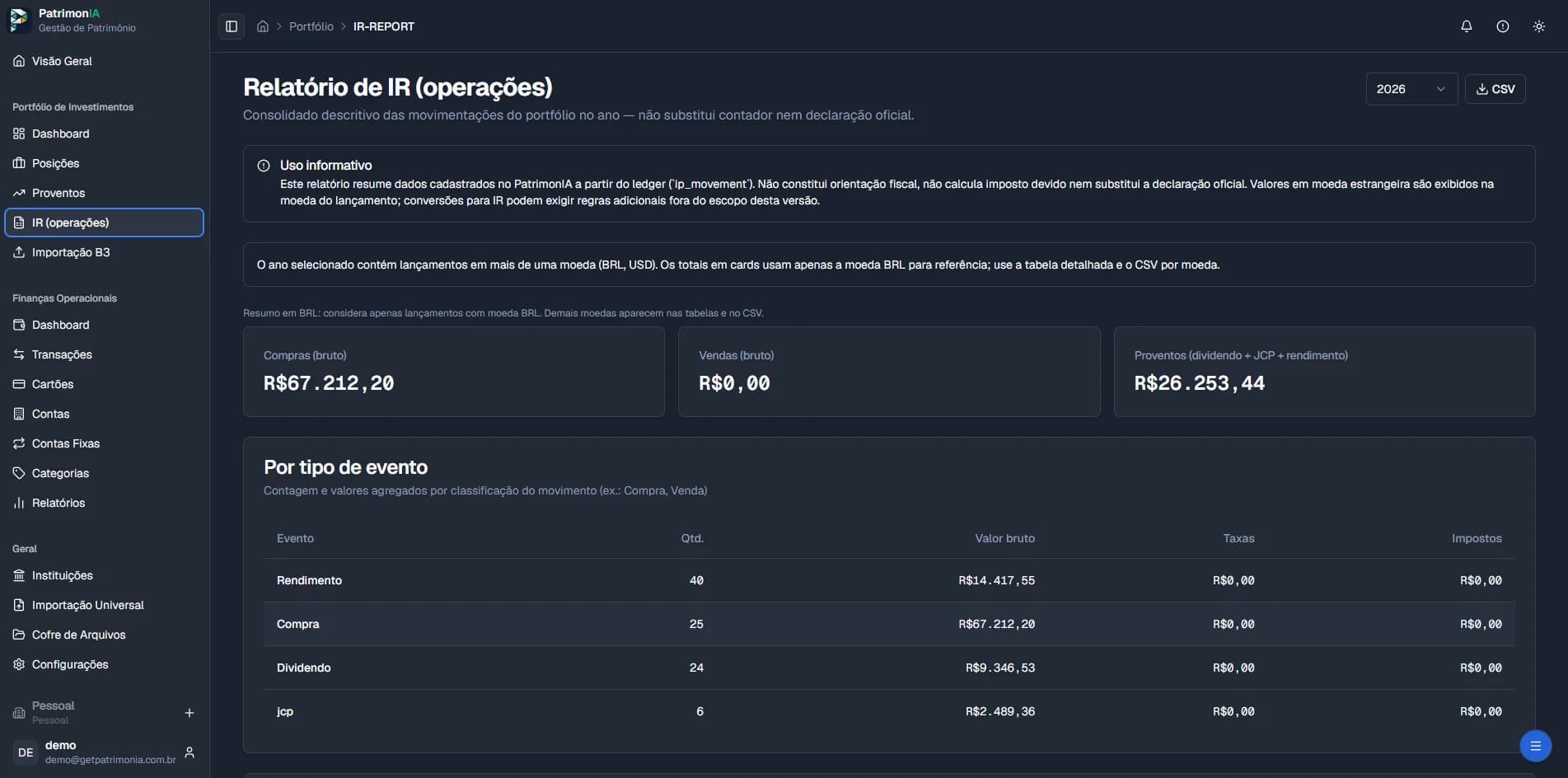Screen dimensions: 1568x778
Task: Select IR (operações) sidebar item
Action: pos(104,223)
